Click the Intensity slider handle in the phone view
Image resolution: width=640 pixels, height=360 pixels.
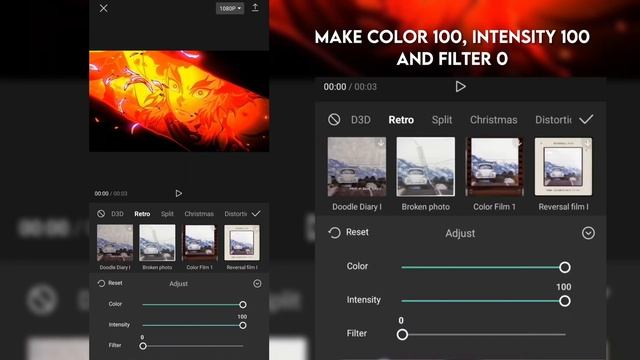click(243, 325)
